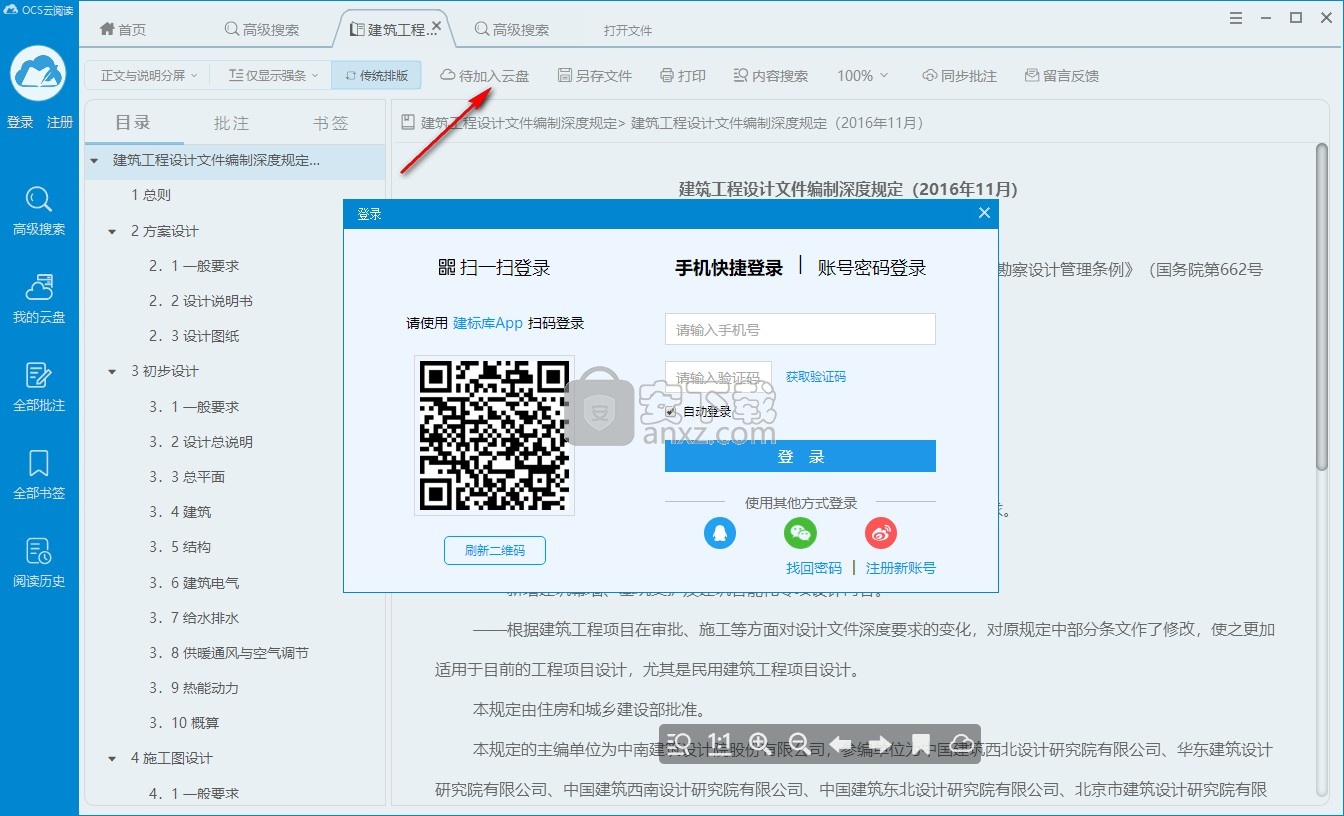Screen dimensions: 1344x816
Task: Open 全部批注 in the sidebar
Action: point(39,386)
